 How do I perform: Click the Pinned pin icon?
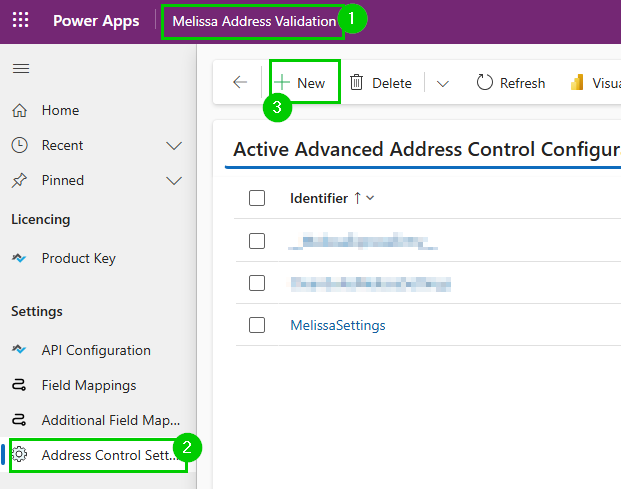point(19,181)
